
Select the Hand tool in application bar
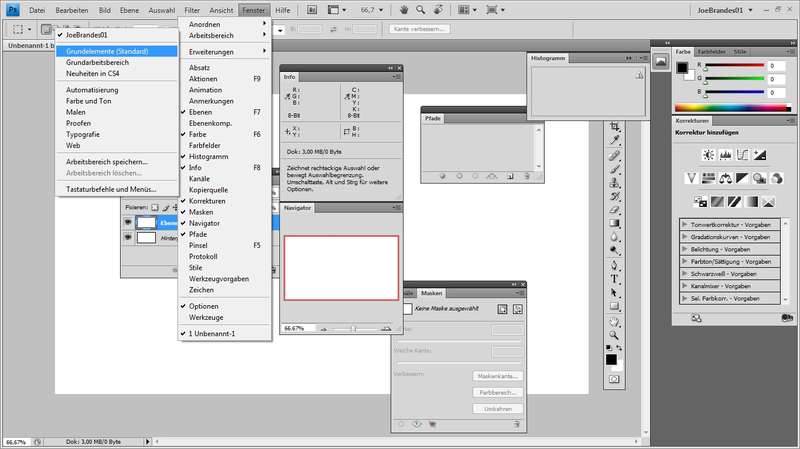coord(404,9)
